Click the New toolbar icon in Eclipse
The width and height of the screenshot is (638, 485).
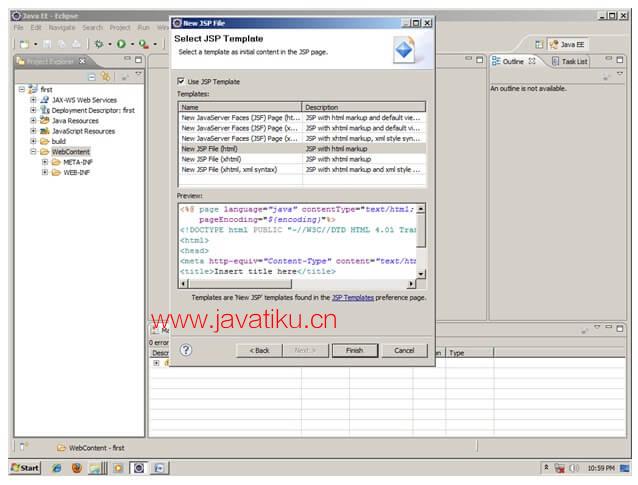click(24, 44)
